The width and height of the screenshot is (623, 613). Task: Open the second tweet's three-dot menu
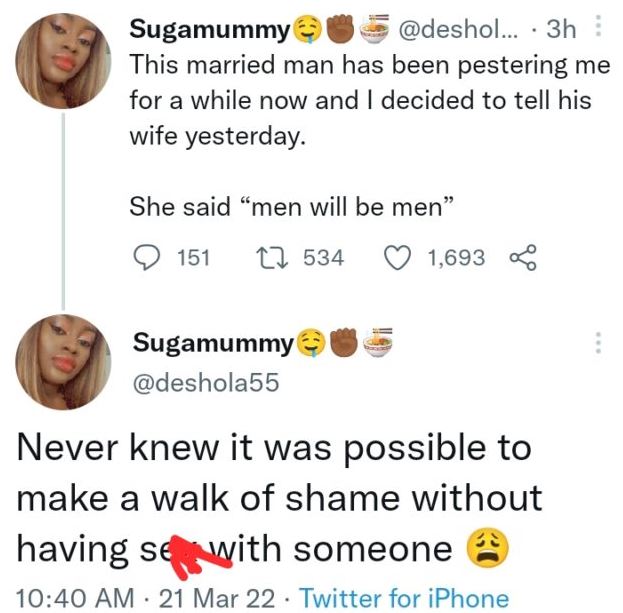599,343
